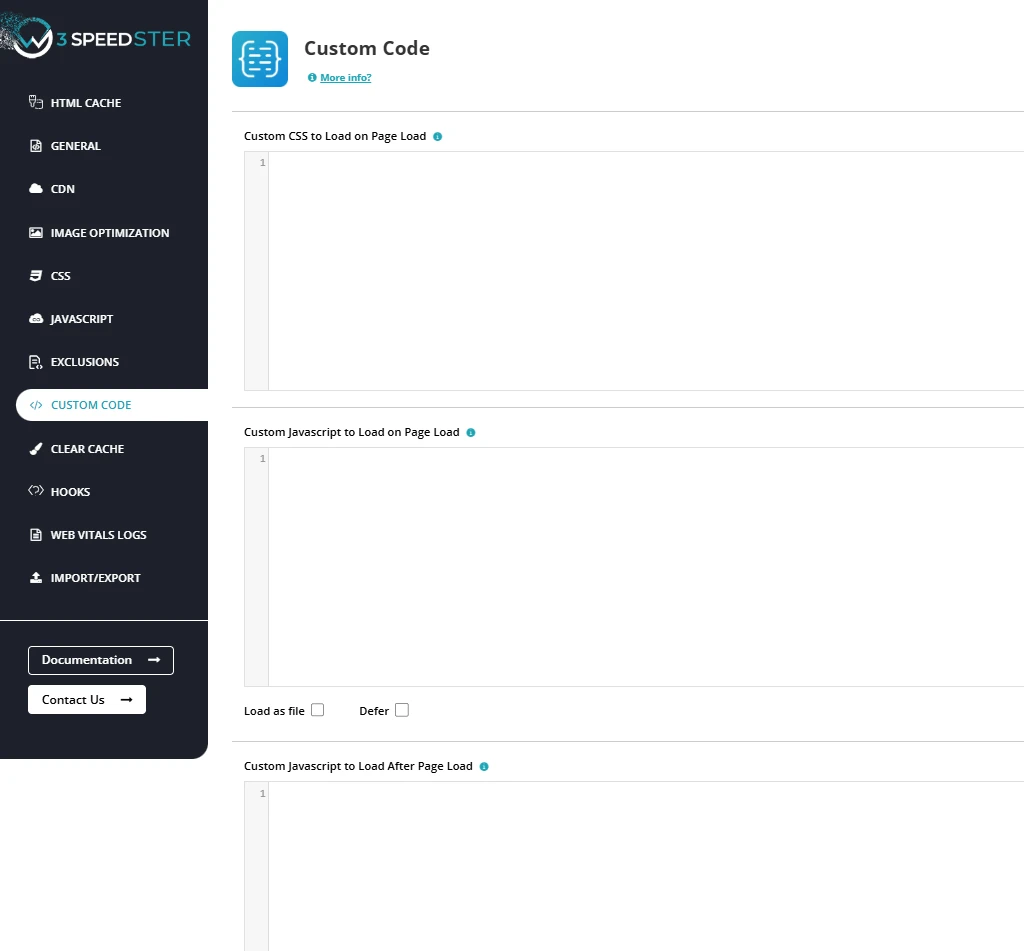Viewport: 1024px width, 951px height.
Task: Select Exclusions in the sidebar
Action: tap(84, 362)
